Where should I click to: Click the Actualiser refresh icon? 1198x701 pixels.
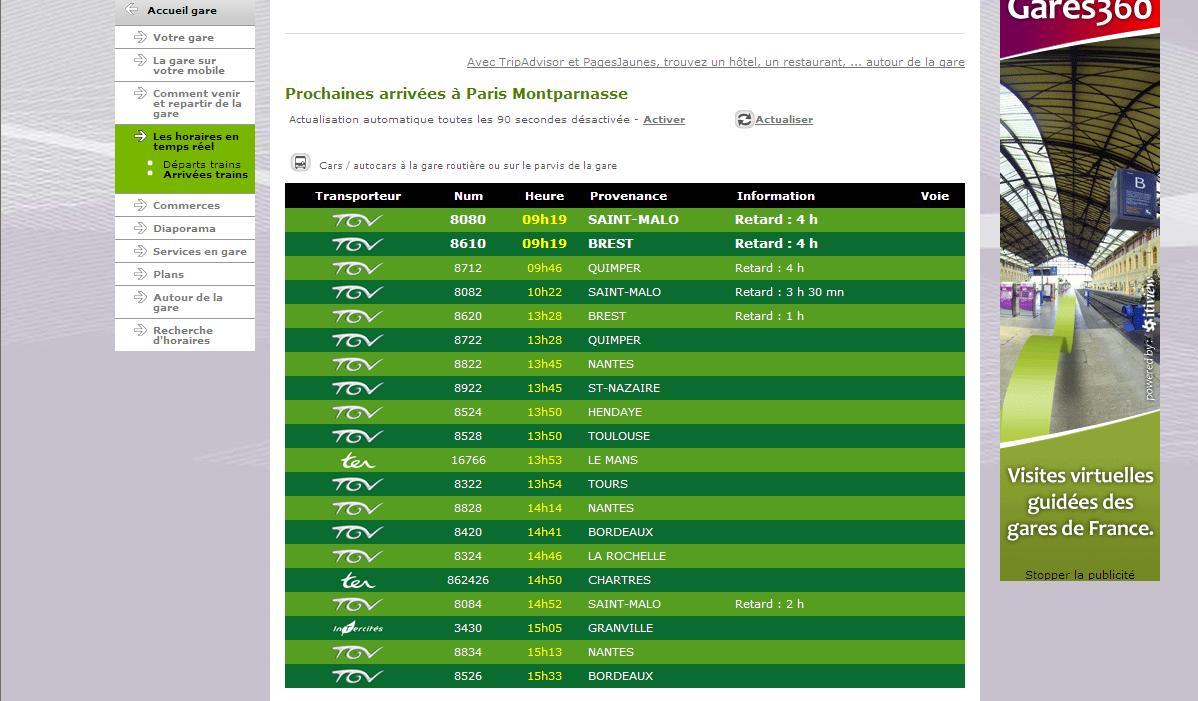744,120
